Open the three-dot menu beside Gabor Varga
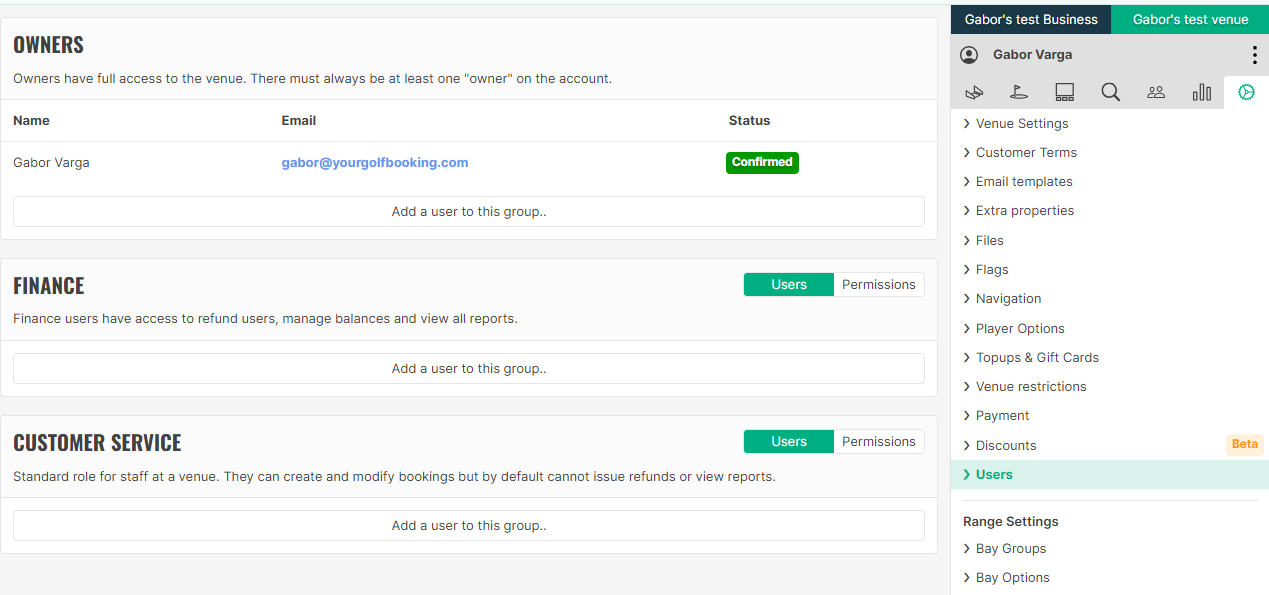 1254,55
